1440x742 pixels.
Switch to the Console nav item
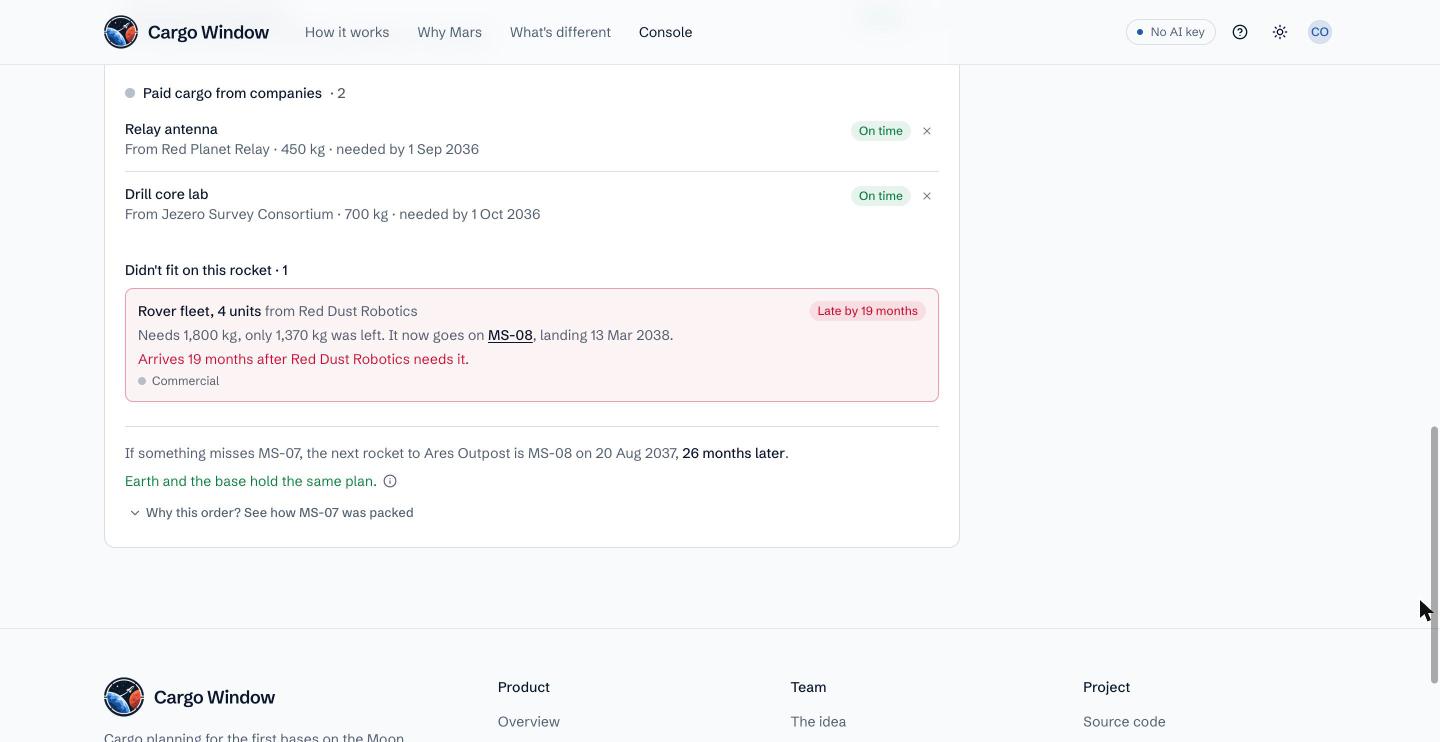666,32
